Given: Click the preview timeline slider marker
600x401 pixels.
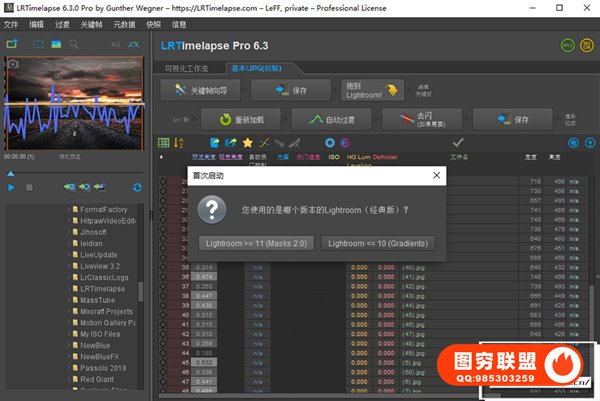Looking at the screenshot, I should pos(11,172).
